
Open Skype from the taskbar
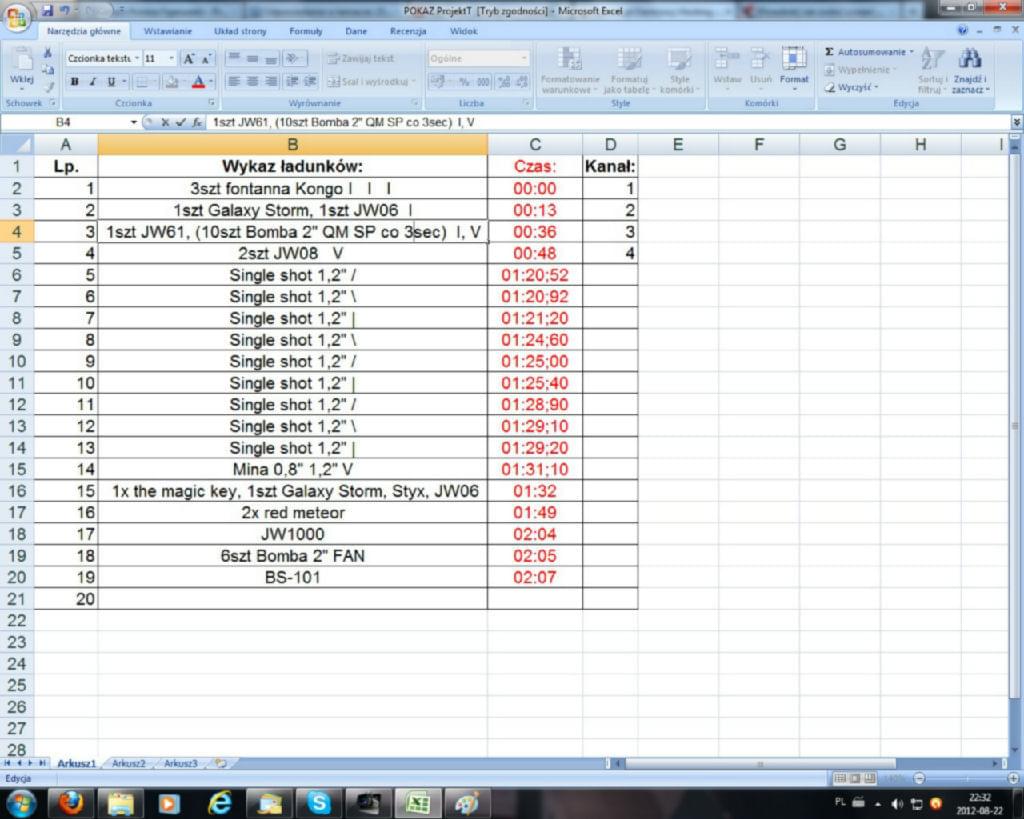pos(319,802)
